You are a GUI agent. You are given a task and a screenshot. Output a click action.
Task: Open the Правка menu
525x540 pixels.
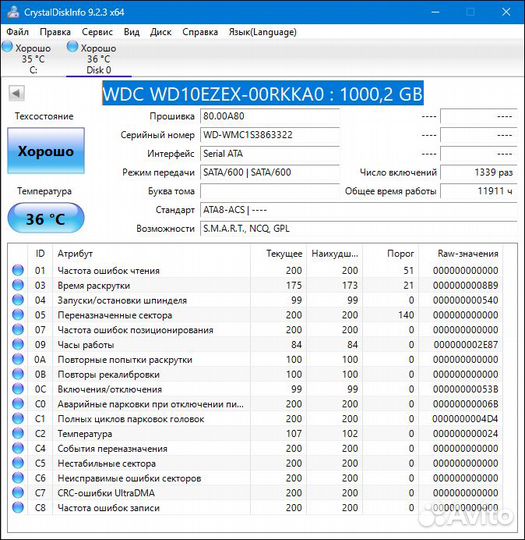[x=55, y=32]
